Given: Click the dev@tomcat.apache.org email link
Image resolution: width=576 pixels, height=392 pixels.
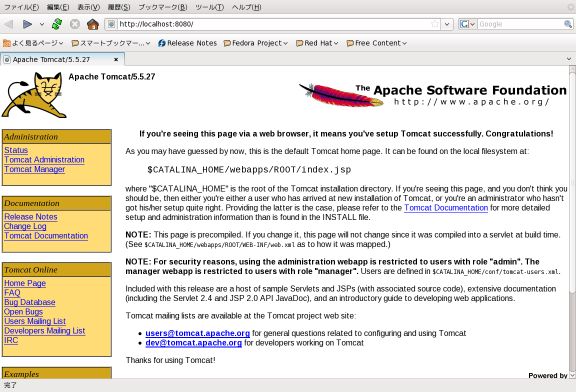Looking at the screenshot, I should coord(194,343).
